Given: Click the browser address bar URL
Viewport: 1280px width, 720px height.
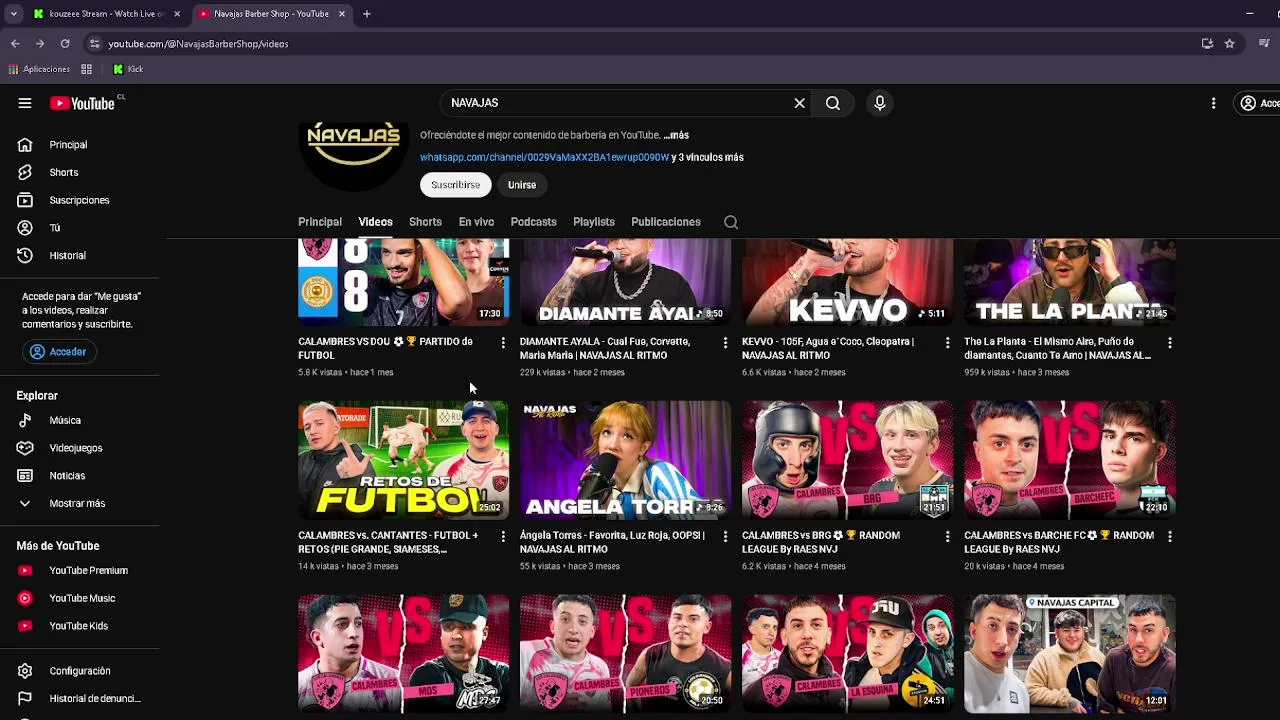Looking at the screenshot, I should tap(198, 44).
